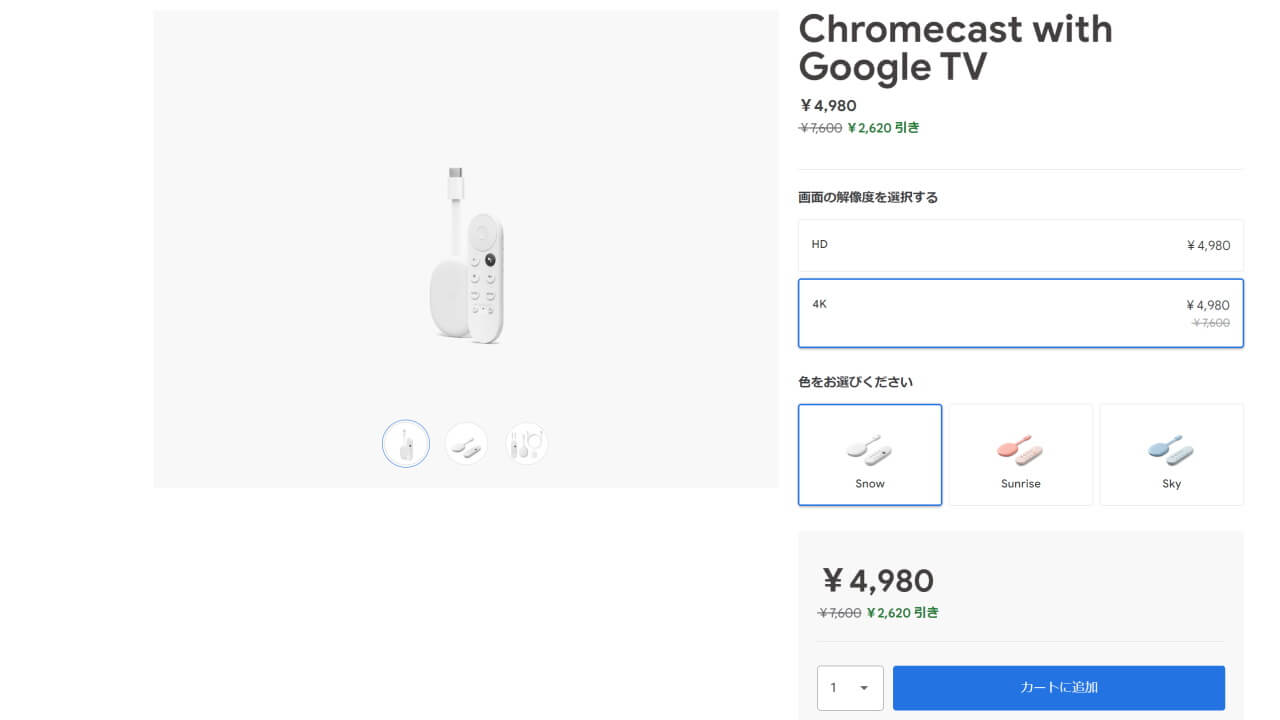1280x720 pixels.
Task: Select the Snow color thumbnail
Action: (x=869, y=448)
